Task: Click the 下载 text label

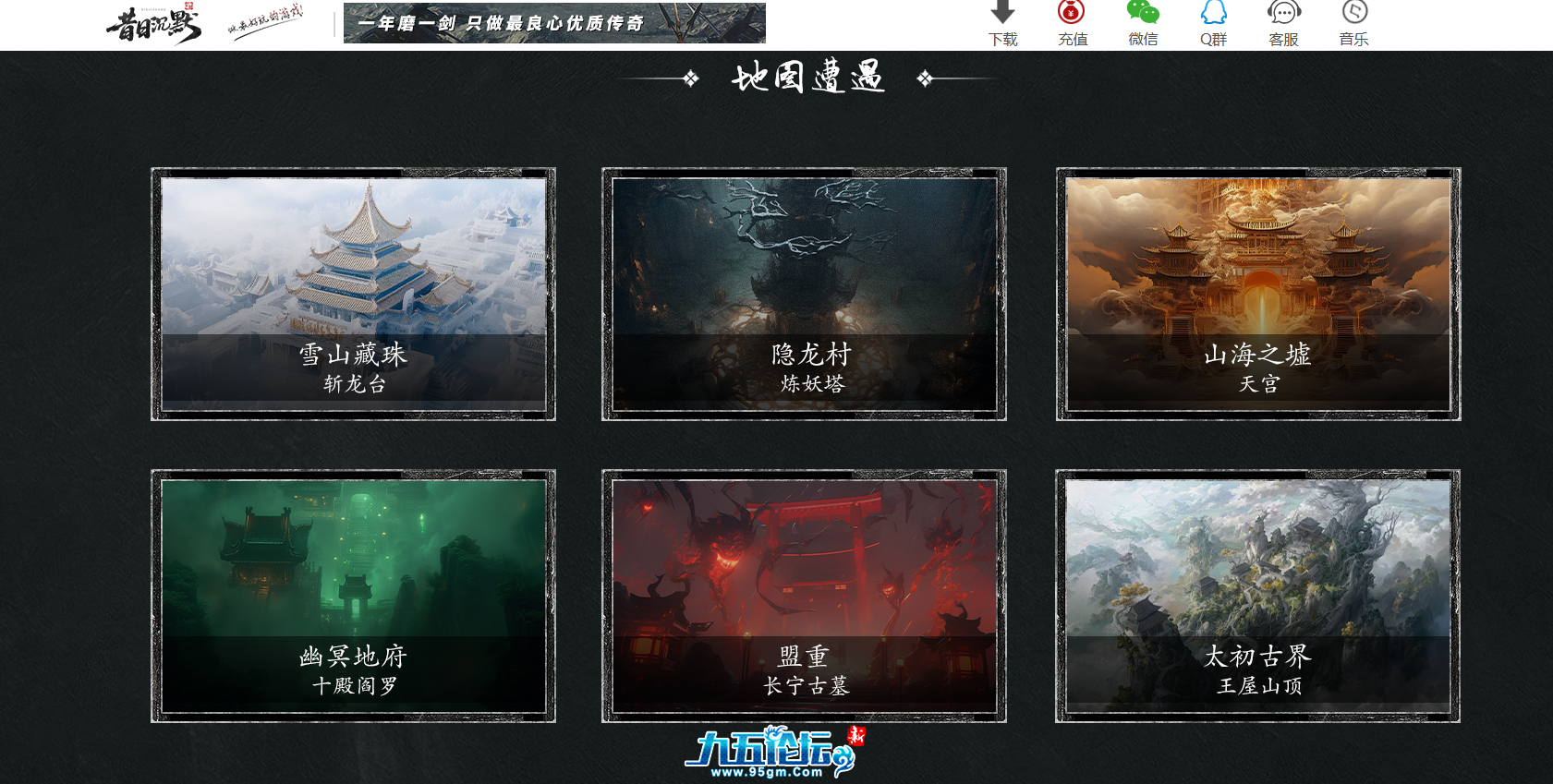Action: point(1002,39)
